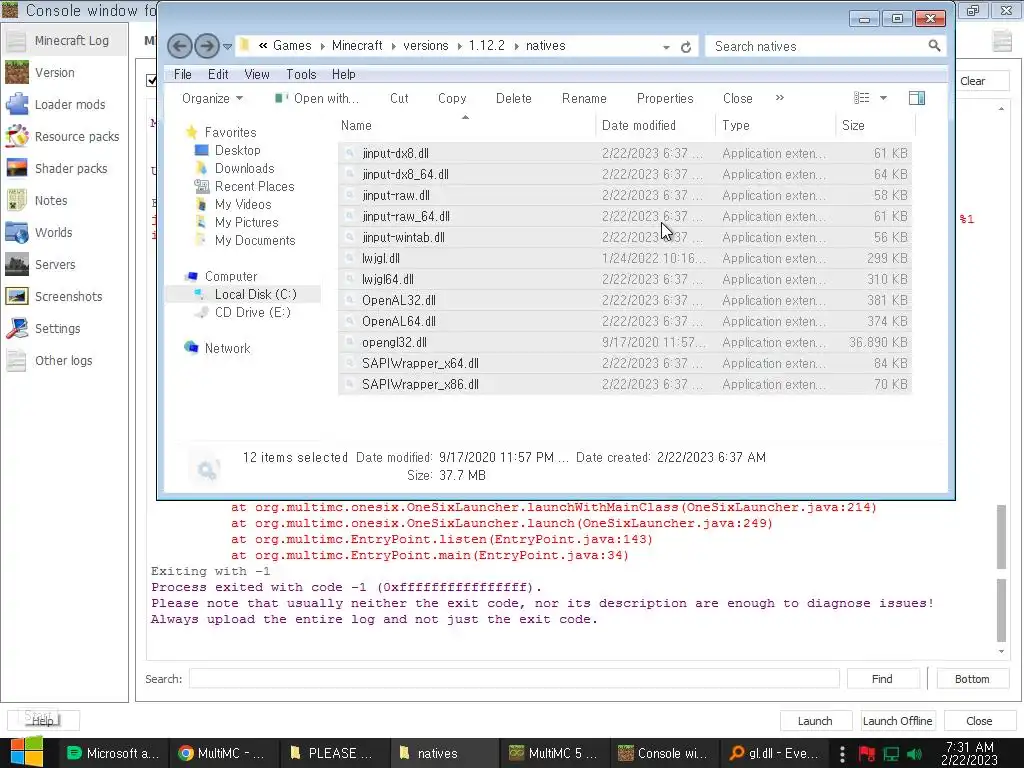Open the Version page icon
This screenshot has width=1024, height=768.
[17, 72]
